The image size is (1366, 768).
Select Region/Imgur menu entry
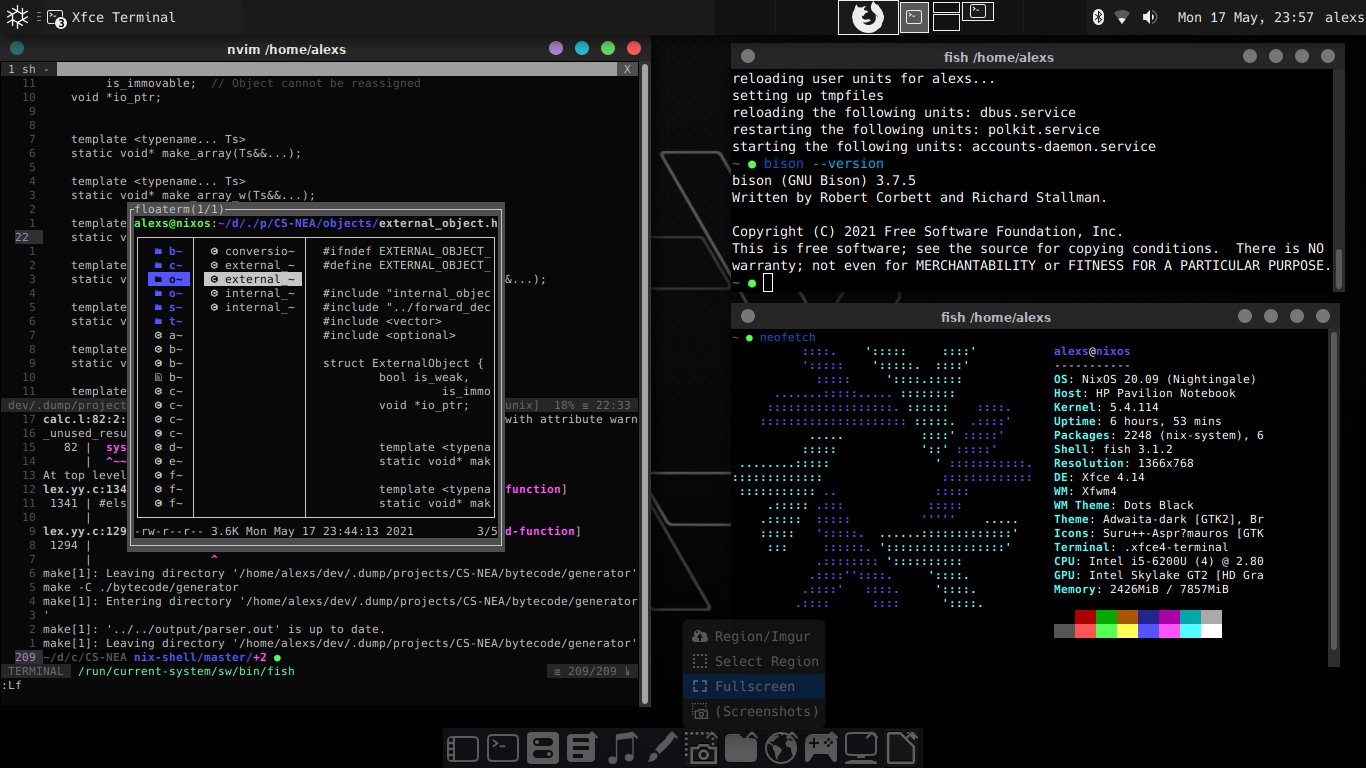(x=762, y=636)
